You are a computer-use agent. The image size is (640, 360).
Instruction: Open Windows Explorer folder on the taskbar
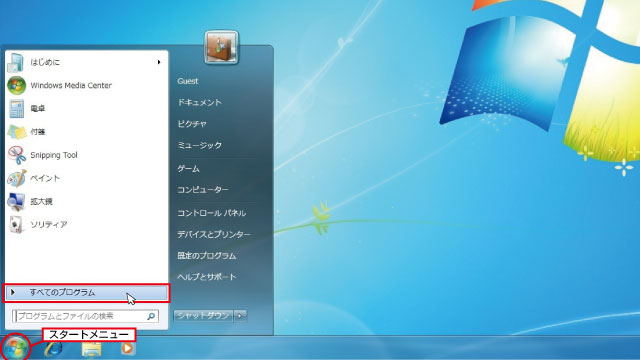point(91,349)
